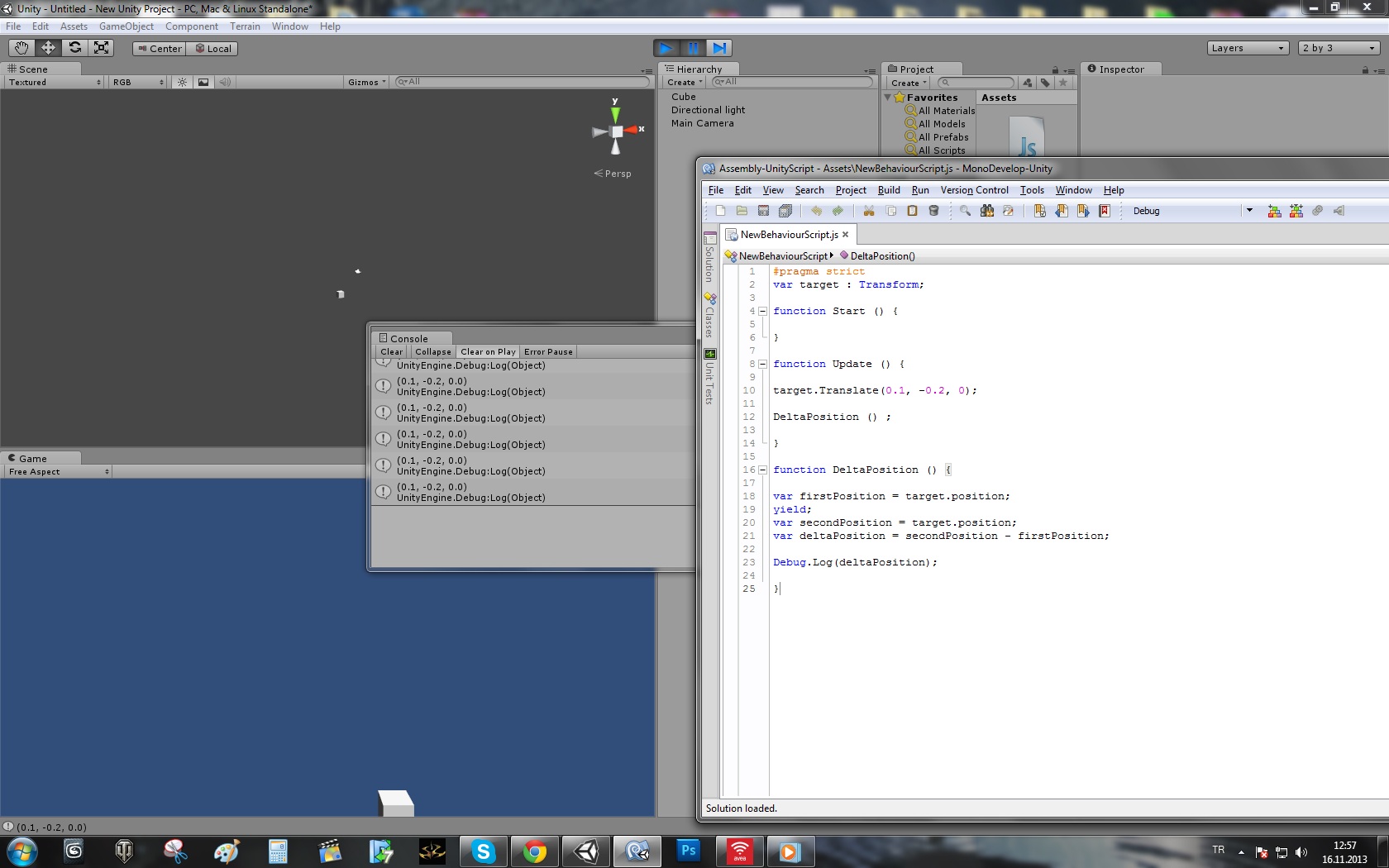
Task: Toggle Collapse in Console panel
Action: (x=432, y=352)
